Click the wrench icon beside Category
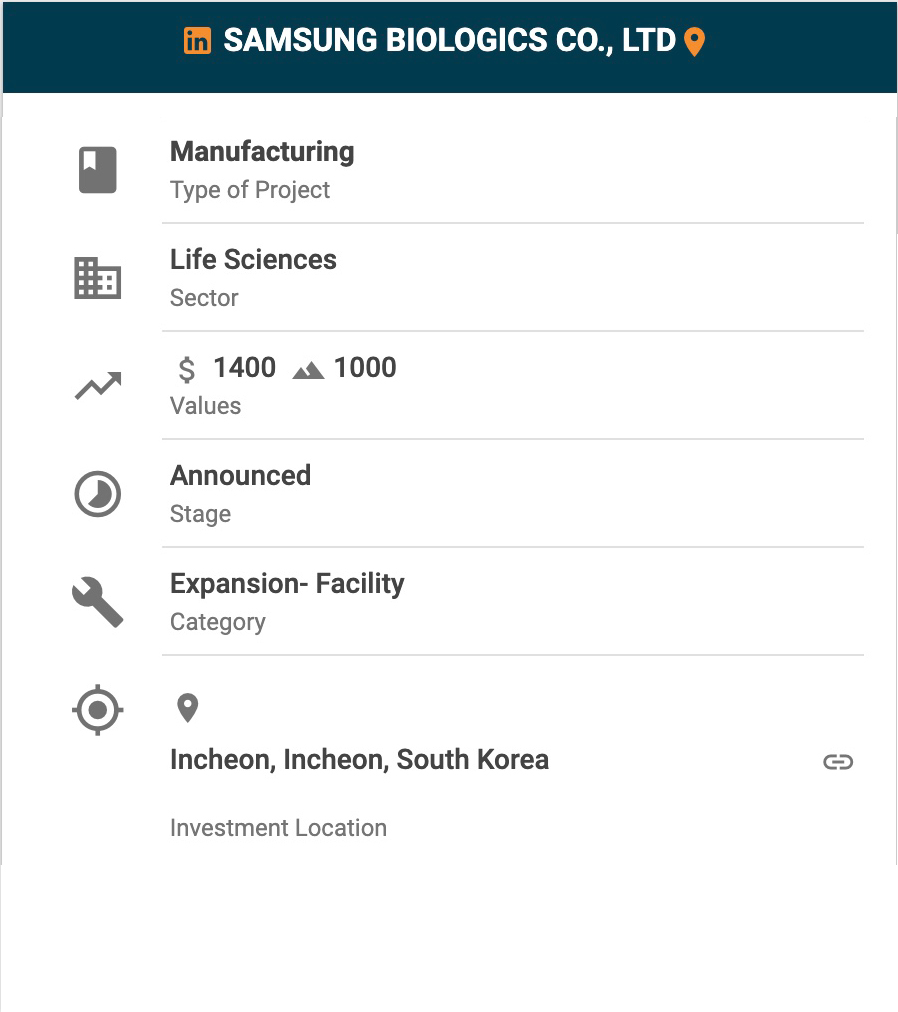 tap(97, 602)
